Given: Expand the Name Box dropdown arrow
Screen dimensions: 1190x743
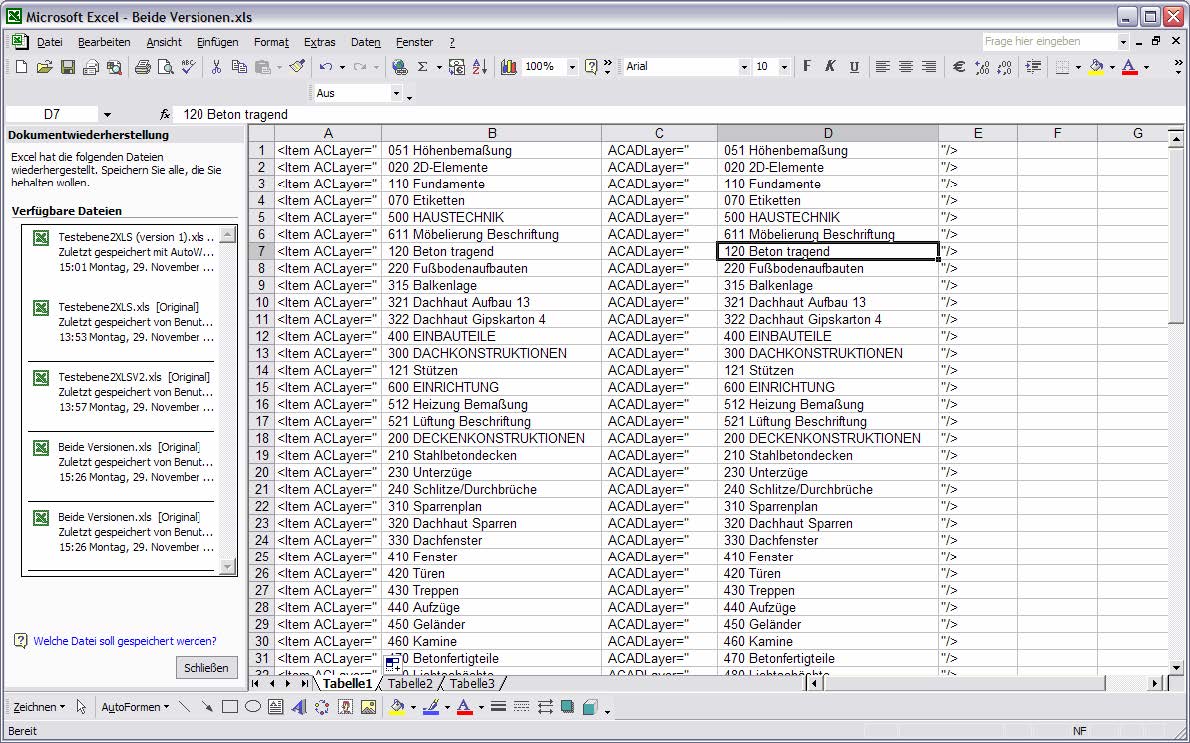Looking at the screenshot, I should [x=107, y=115].
